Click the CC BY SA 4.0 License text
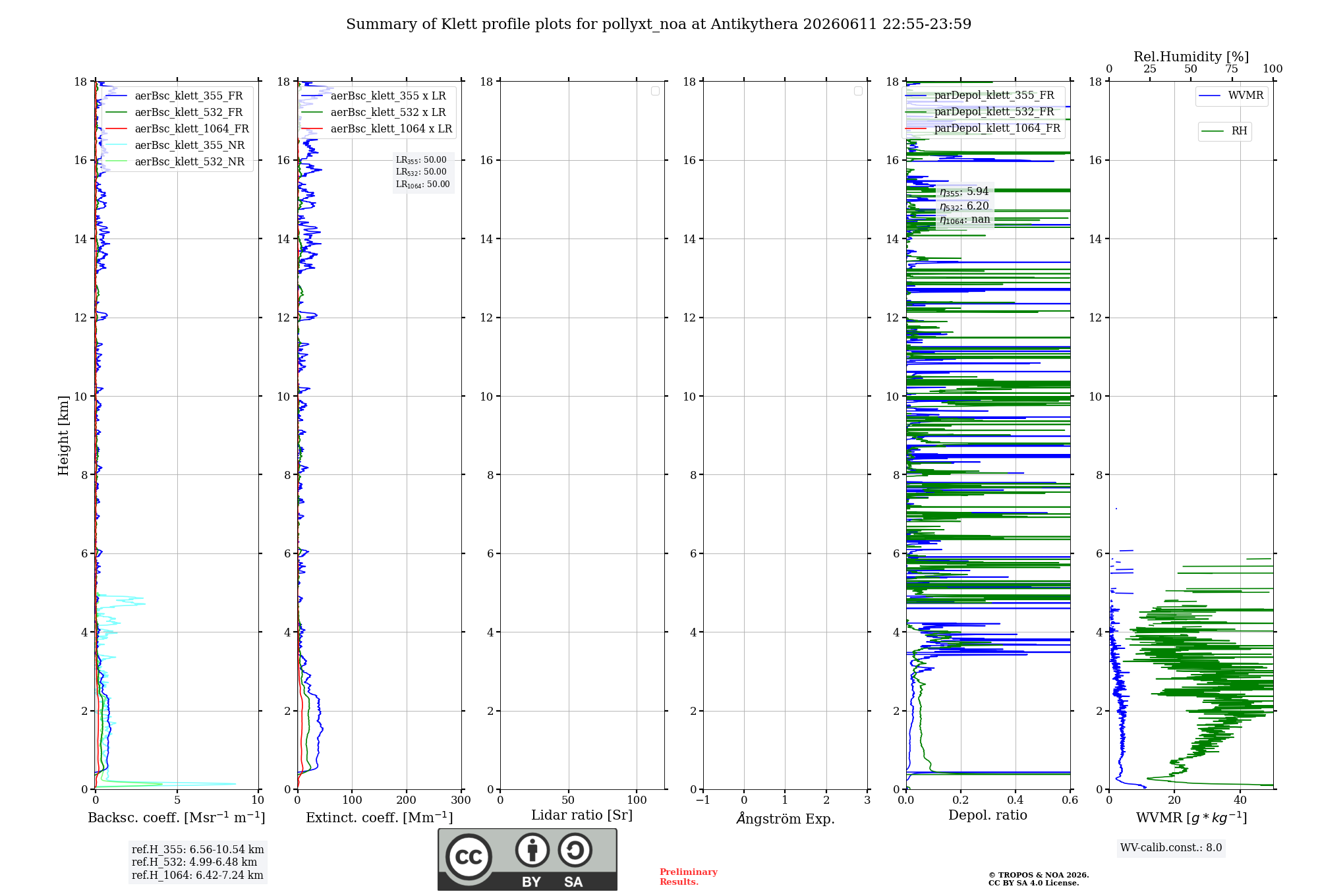 tap(1034, 883)
